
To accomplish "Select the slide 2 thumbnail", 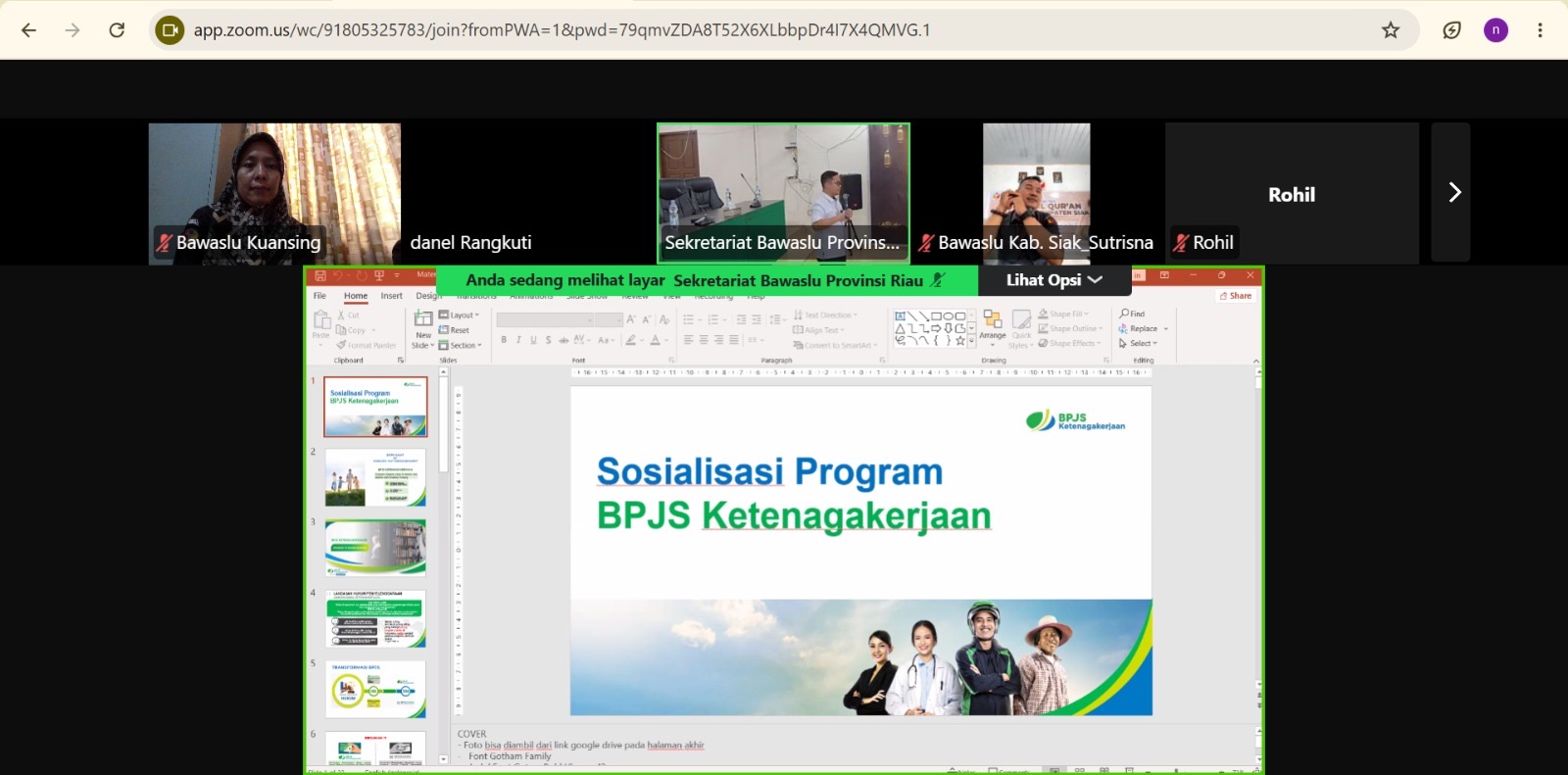I will pos(375,477).
